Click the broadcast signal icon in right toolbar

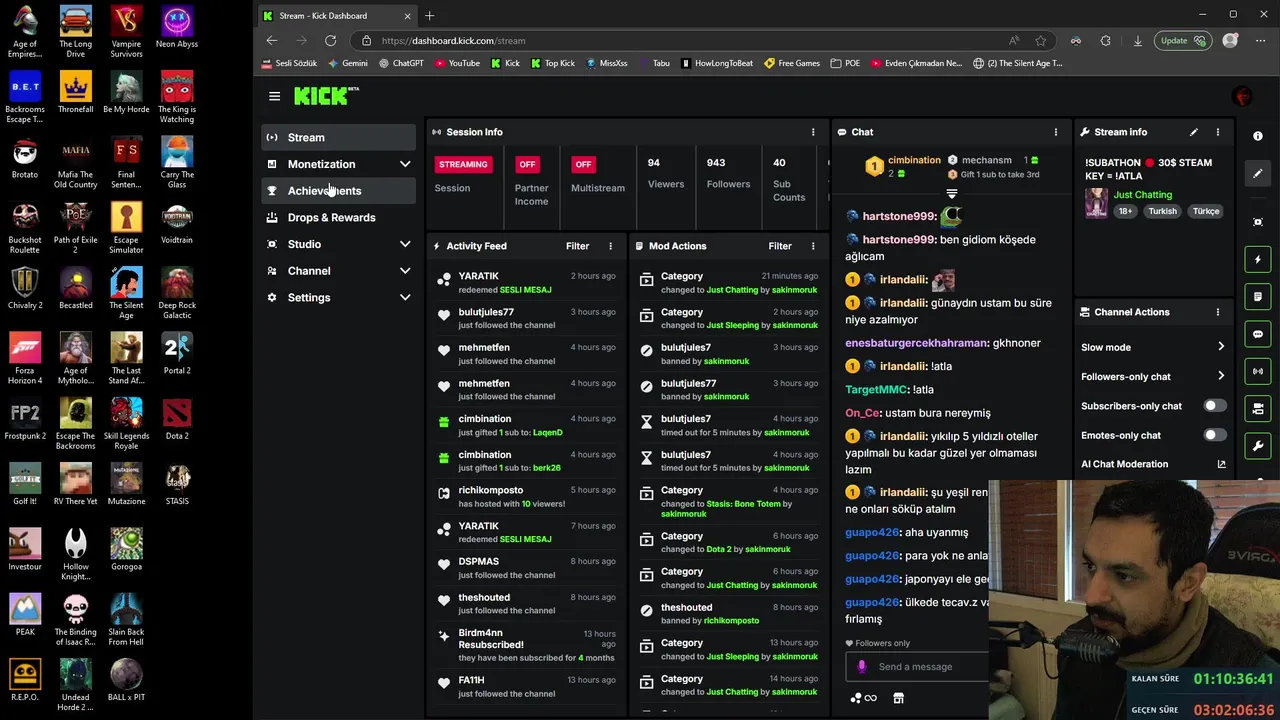click(1258, 371)
